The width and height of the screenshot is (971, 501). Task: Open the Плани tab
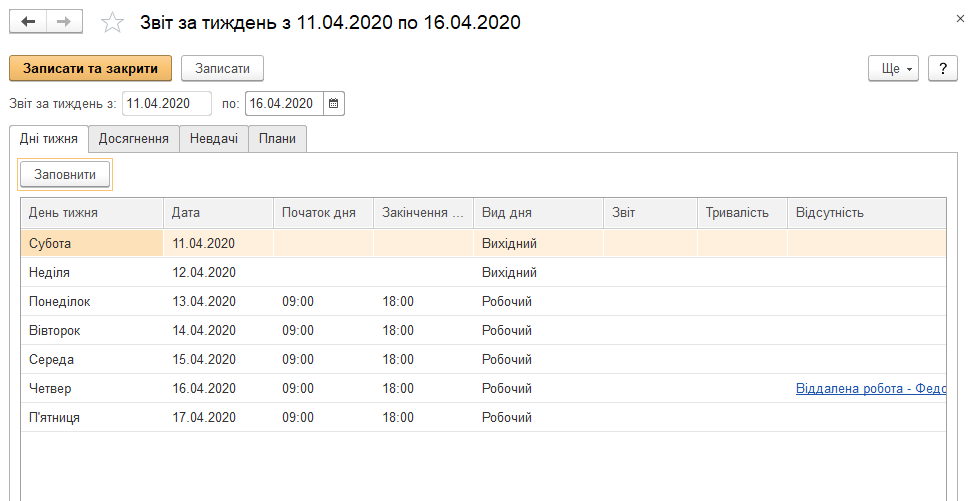pos(277,139)
